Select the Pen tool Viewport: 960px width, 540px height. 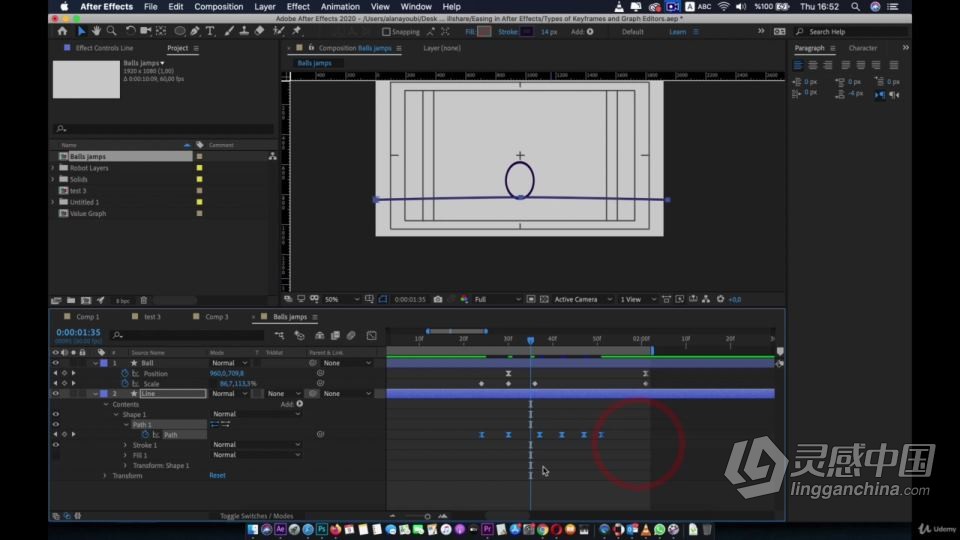[x=195, y=31]
